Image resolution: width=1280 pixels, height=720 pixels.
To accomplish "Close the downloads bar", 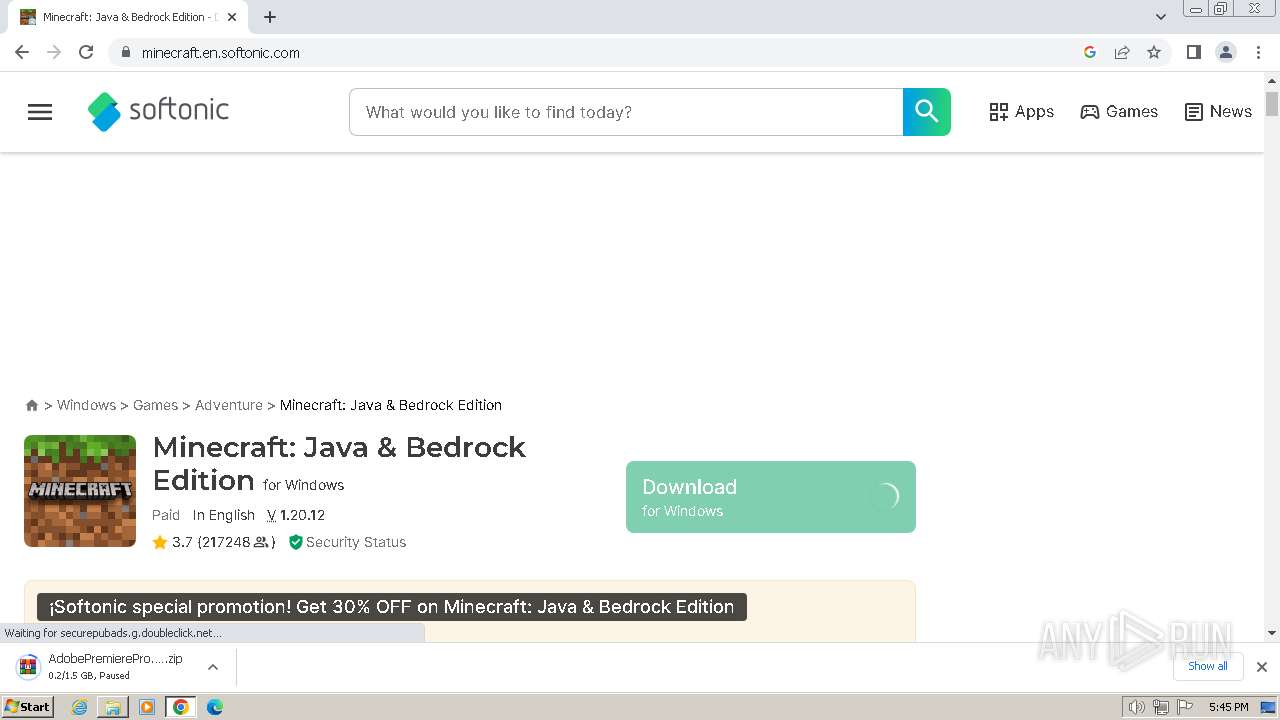I will click(x=1262, y=667).
